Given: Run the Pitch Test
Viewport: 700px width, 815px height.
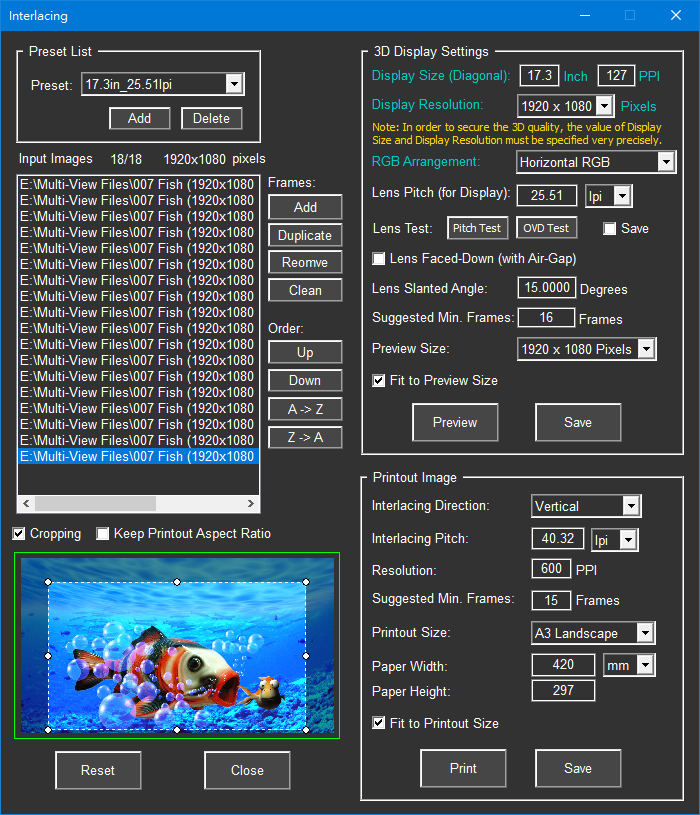Looking at the screenshot, I should (x=477, y=228).
